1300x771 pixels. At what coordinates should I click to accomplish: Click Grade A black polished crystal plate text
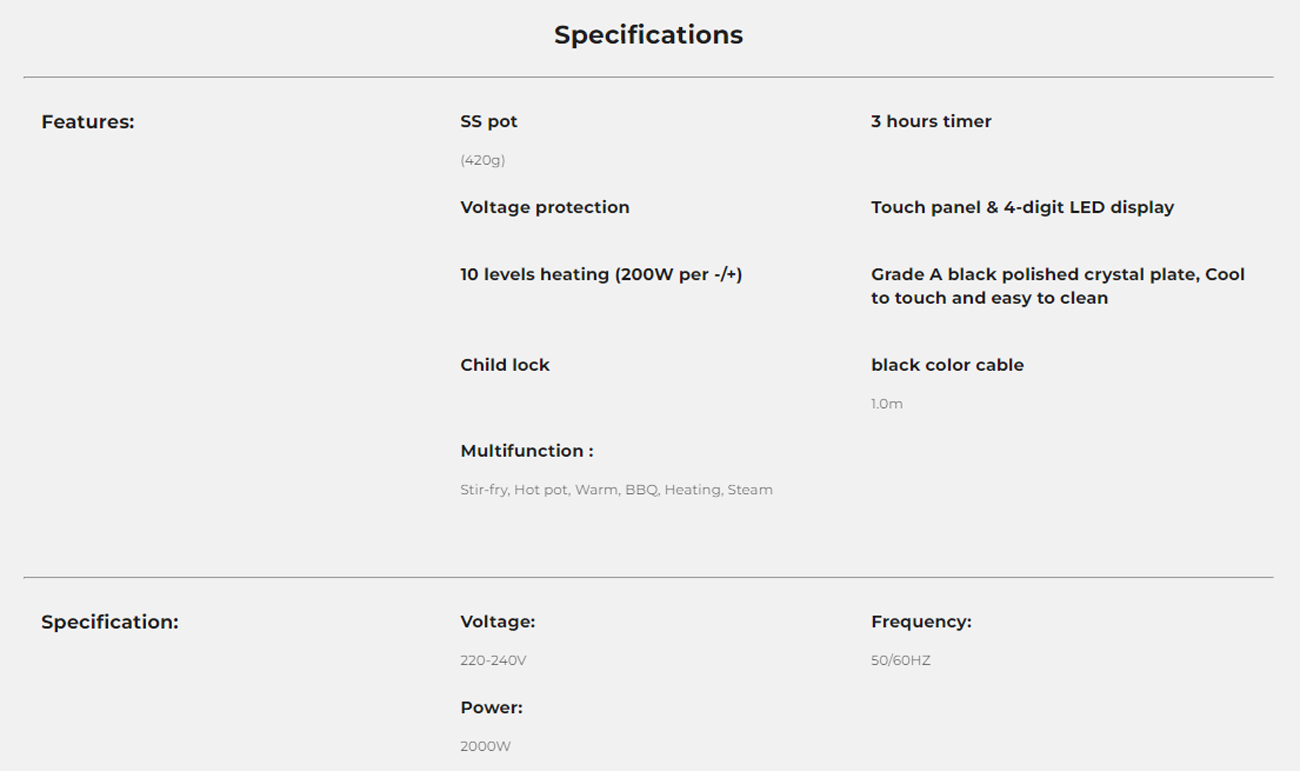(1058, 286)
